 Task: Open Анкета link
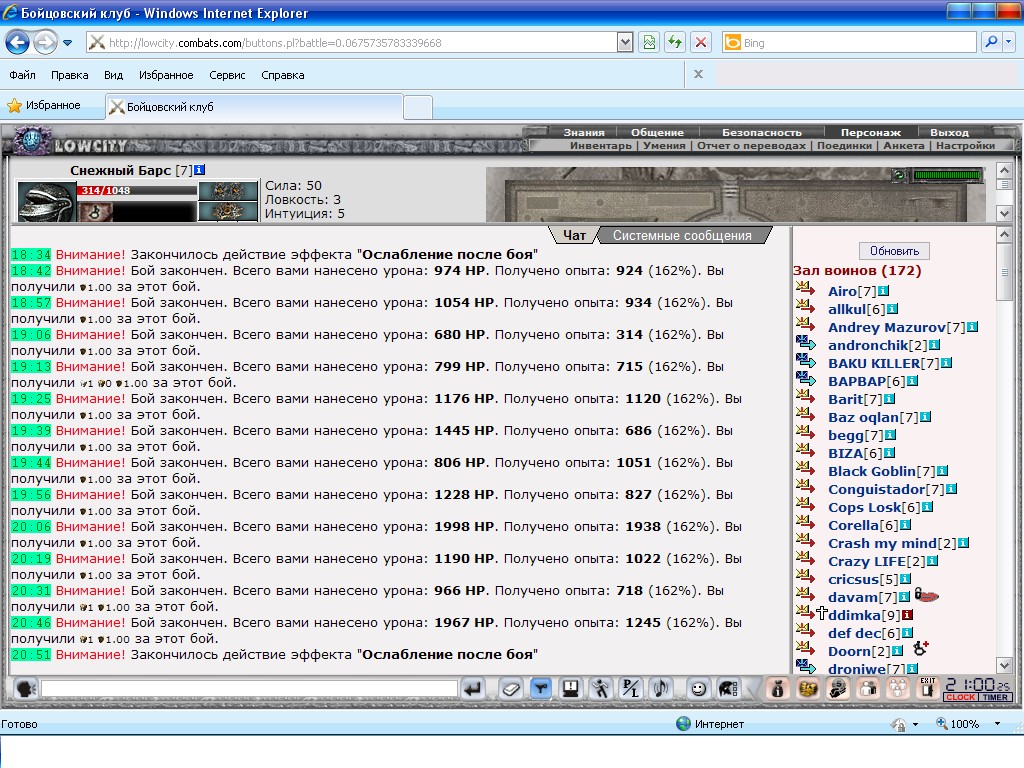(x=904, y=145)
